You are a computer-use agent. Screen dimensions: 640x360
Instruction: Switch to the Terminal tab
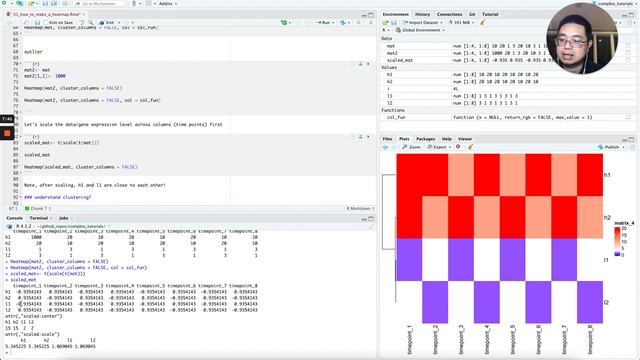point(39,218)
